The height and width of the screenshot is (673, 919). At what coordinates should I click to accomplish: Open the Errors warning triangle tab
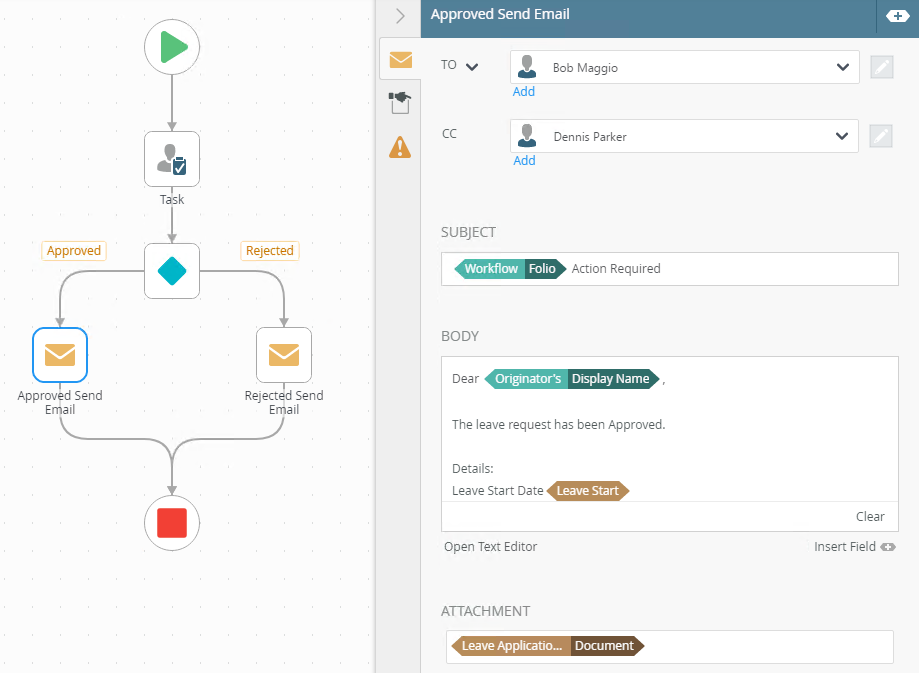400,147
